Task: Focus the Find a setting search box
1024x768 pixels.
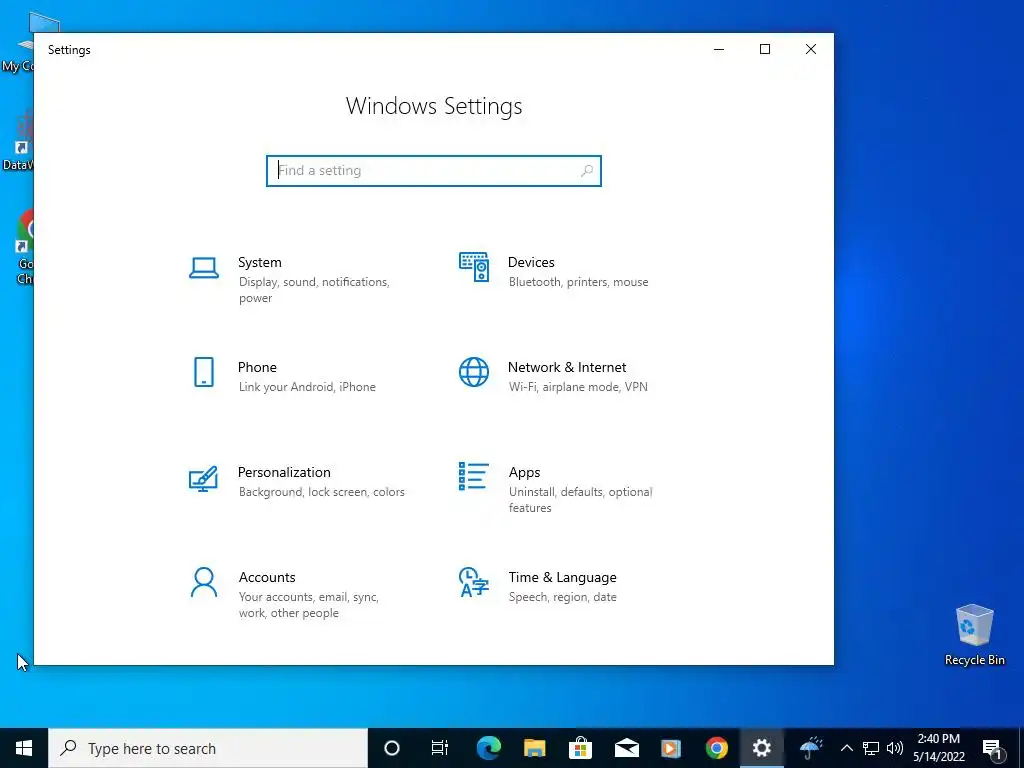Action: pos(434,170)
